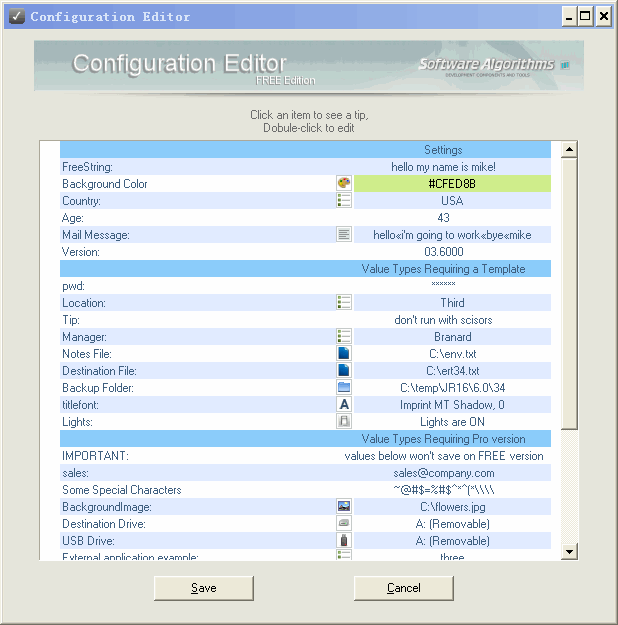This screenshot has width=618, height=625.
Task: Select the #CFED8B color value cell
Action: tap(452, 183)
